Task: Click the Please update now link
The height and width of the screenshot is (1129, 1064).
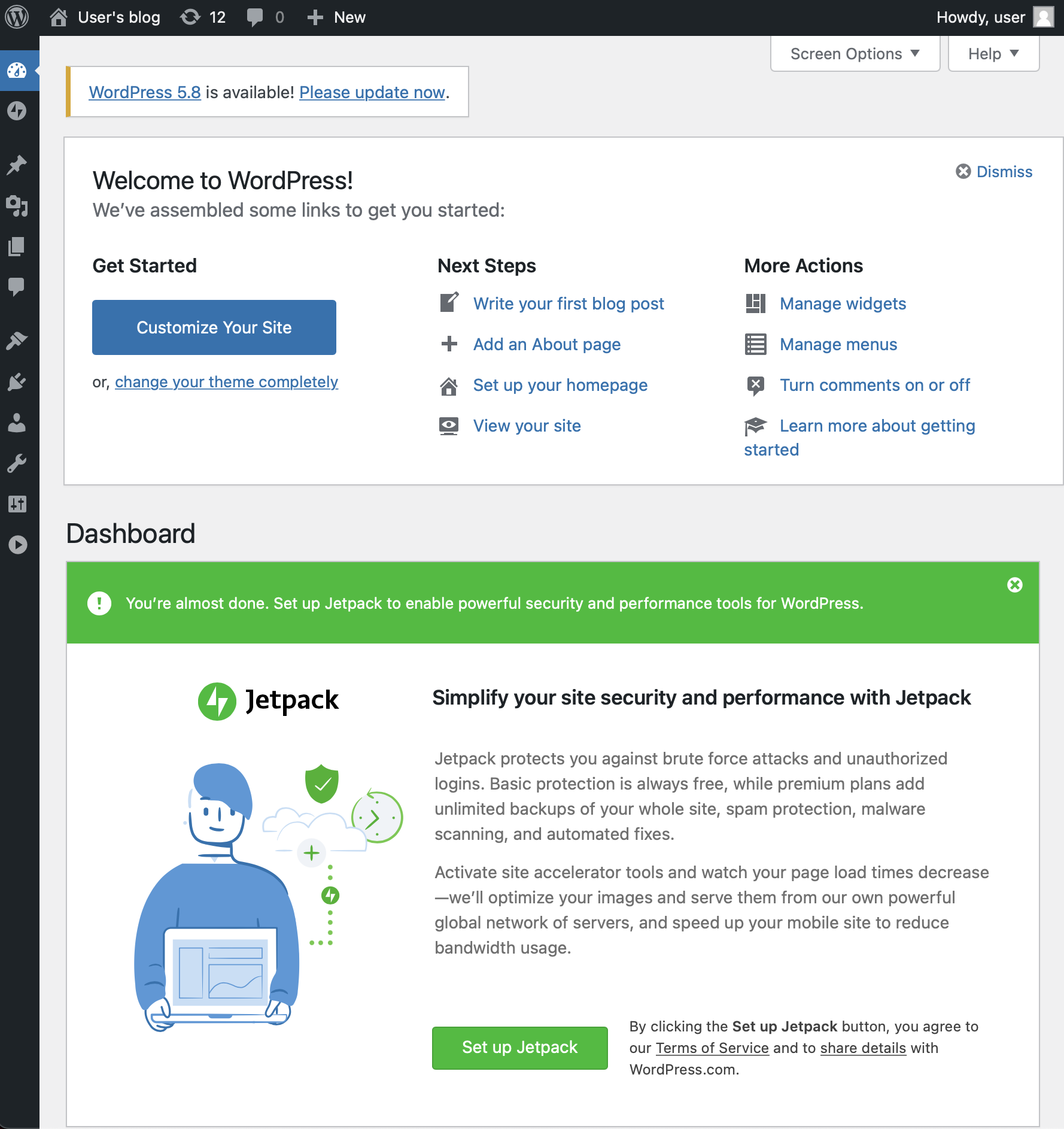Action: [x=372, y=92]
